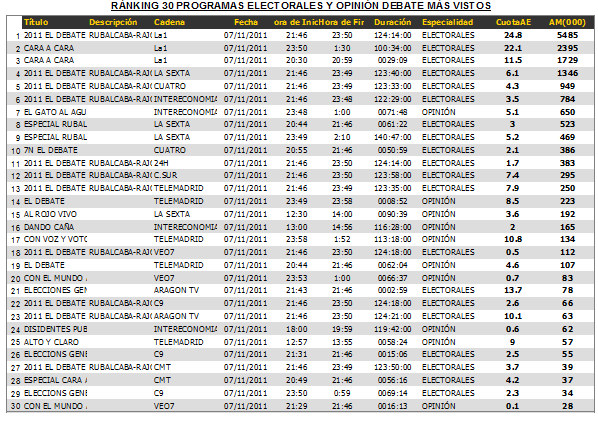Click title AL ROJO VIVO
This screenshot has height=421, width=598.
pos(50,214)
